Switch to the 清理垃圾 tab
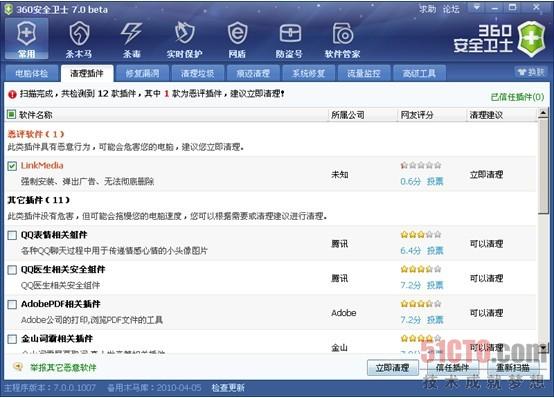554x398 pixels. pyautogui.click(x=198, y=73)
